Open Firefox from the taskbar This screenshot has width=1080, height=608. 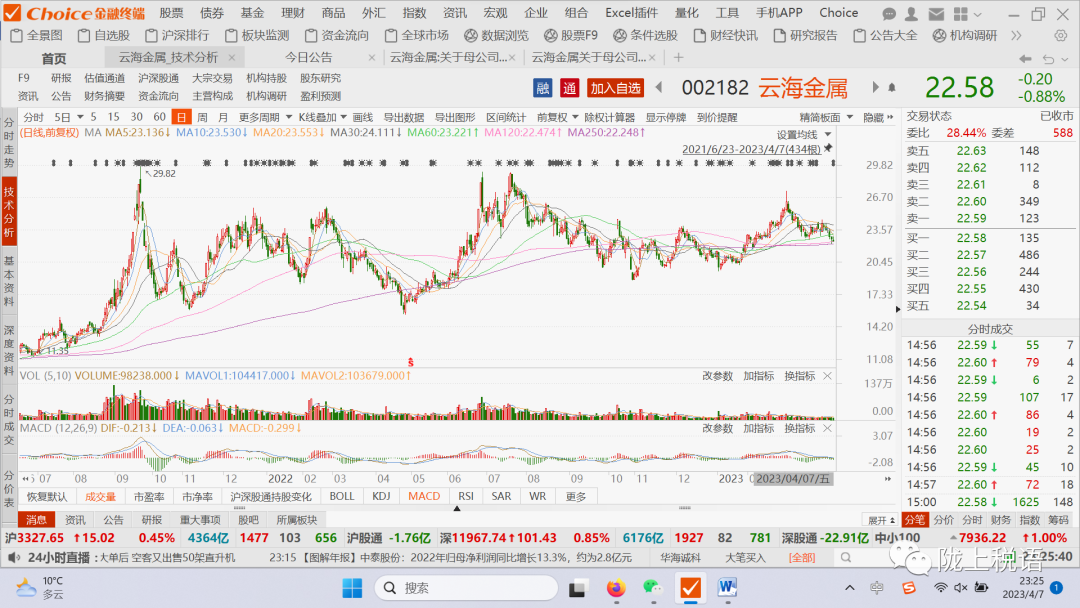point(616,588)
